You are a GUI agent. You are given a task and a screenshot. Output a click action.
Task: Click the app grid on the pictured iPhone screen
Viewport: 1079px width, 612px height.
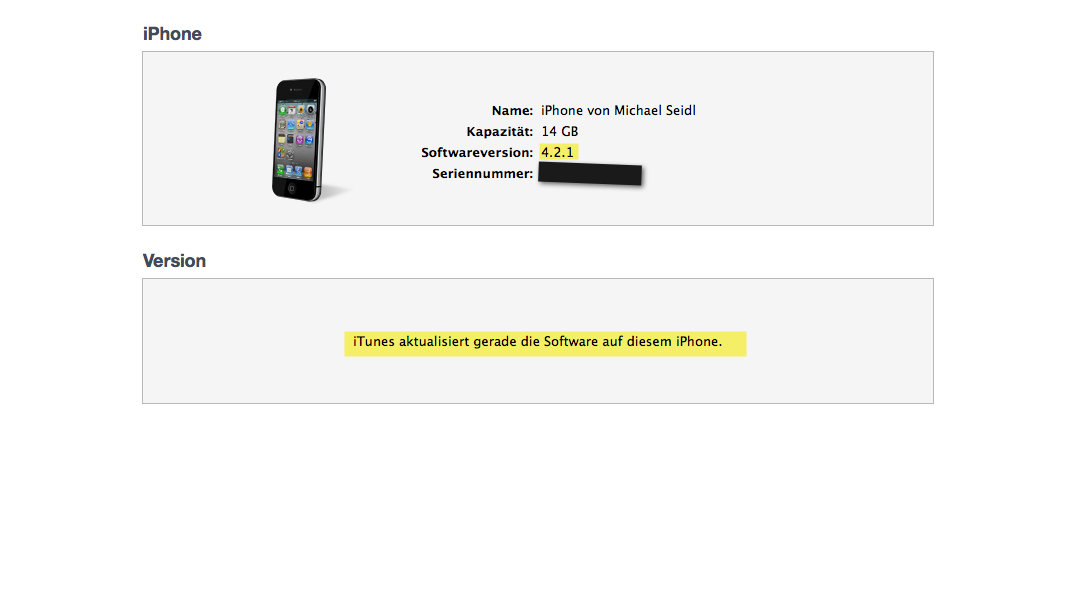(x=296, y=138)
